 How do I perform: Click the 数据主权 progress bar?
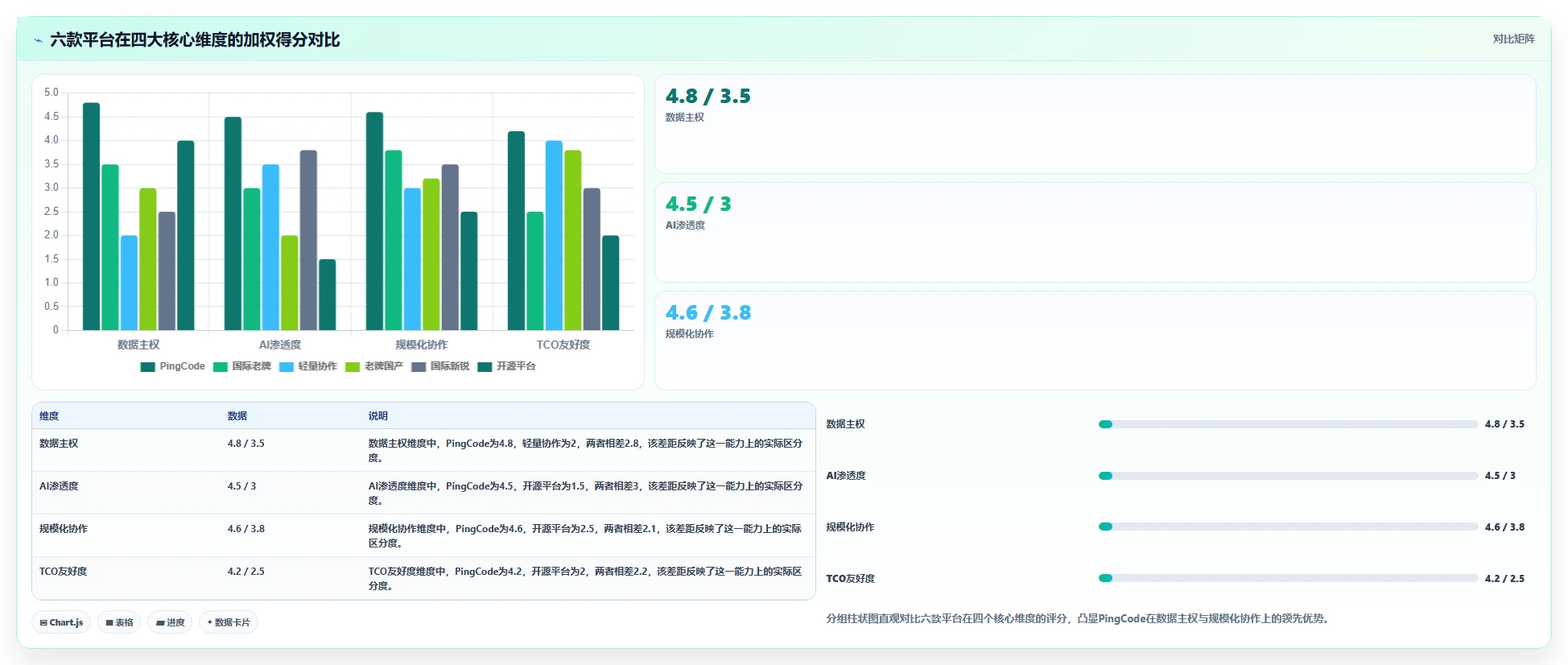(1288, 424)
